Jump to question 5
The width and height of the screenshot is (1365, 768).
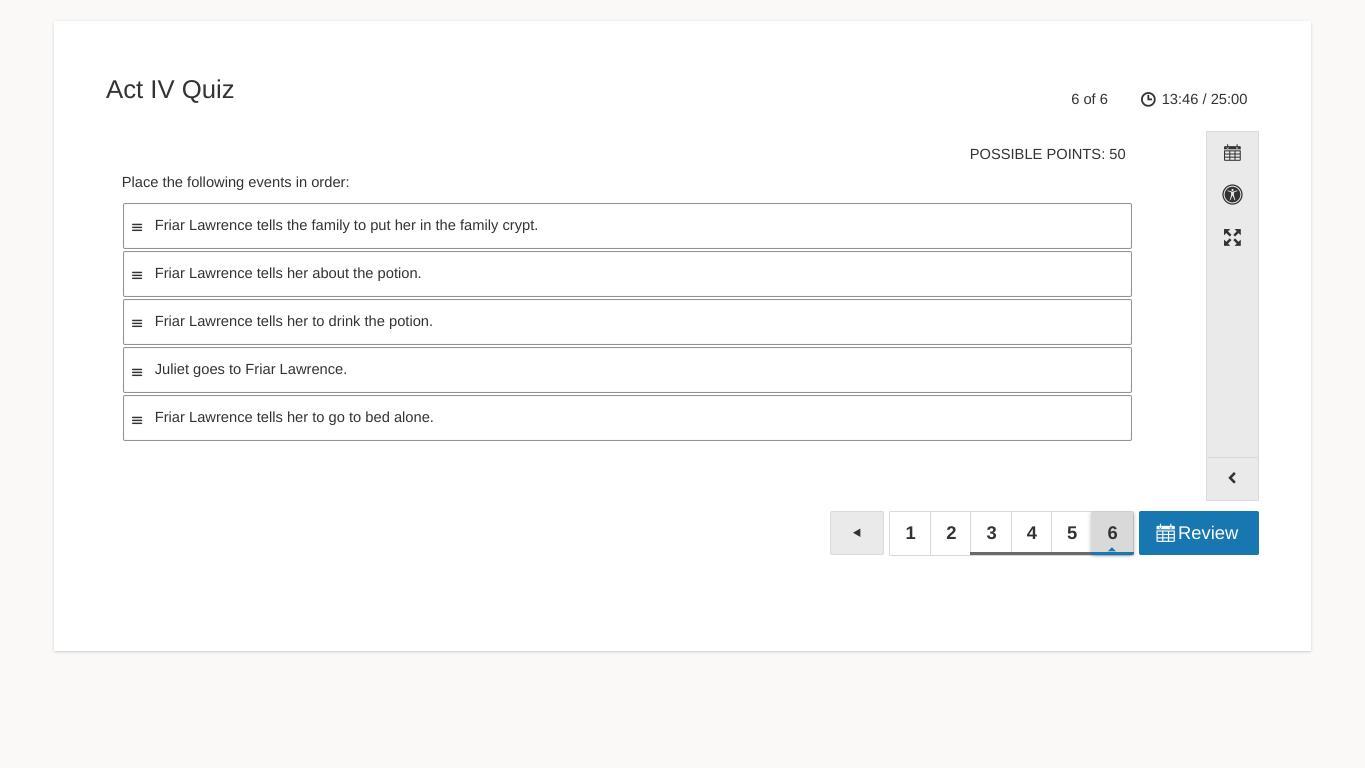point(1071,533)
